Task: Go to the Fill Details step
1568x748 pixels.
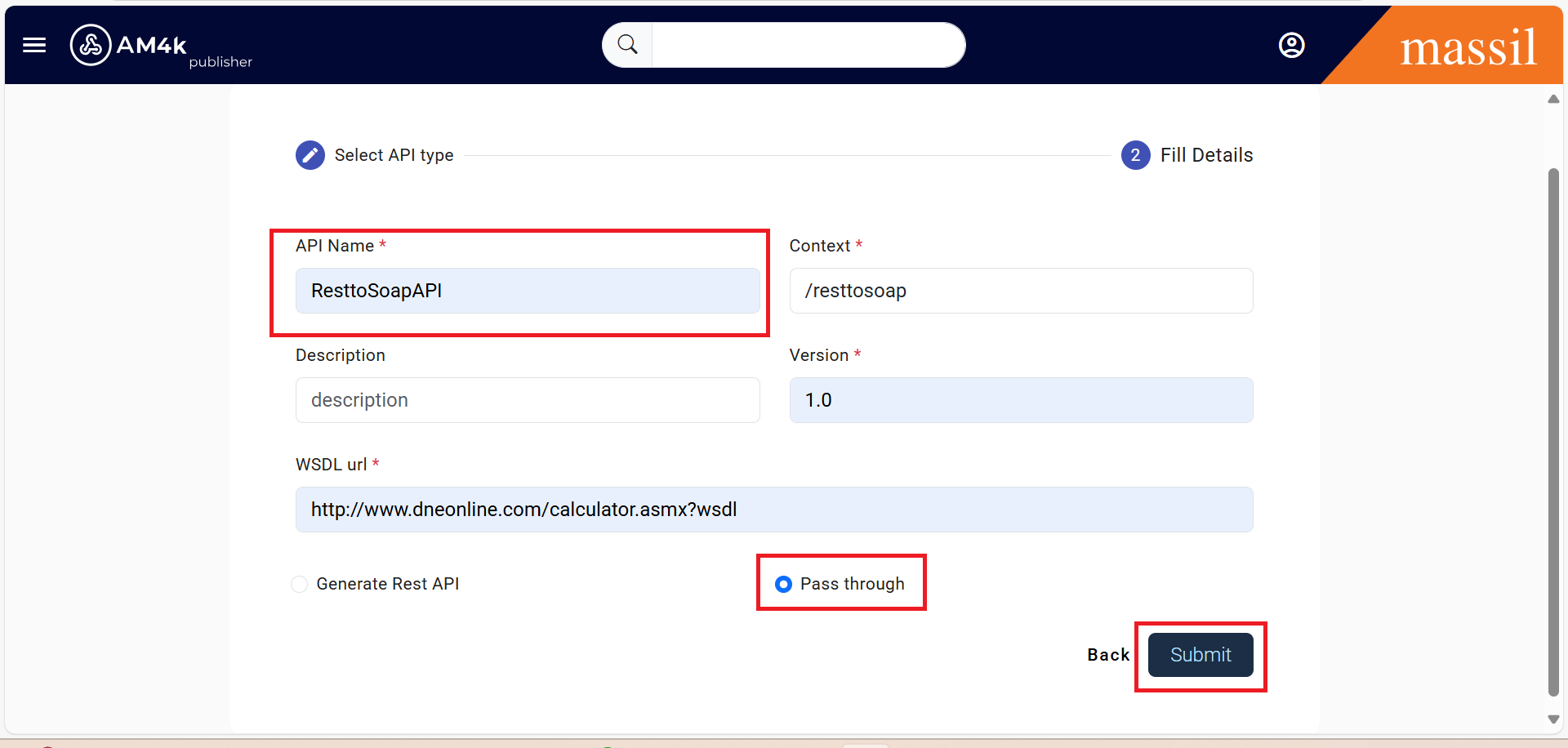Action: click(x=1206, y=155)
